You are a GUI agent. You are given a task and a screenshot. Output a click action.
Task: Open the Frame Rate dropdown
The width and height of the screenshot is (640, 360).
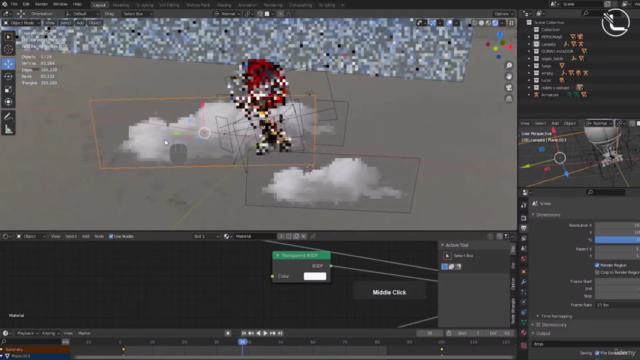point(617,305)
